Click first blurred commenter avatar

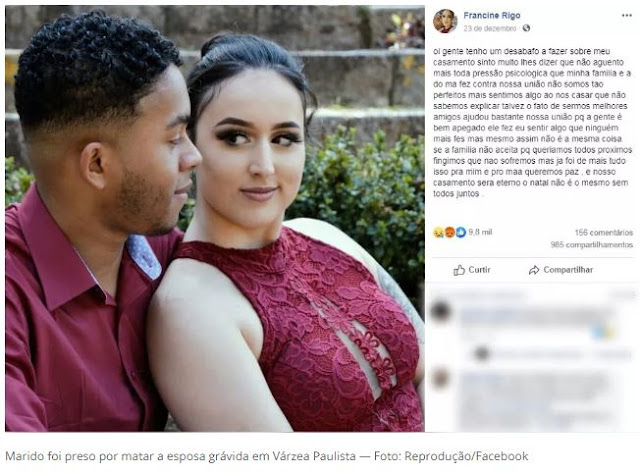point(441,311)
